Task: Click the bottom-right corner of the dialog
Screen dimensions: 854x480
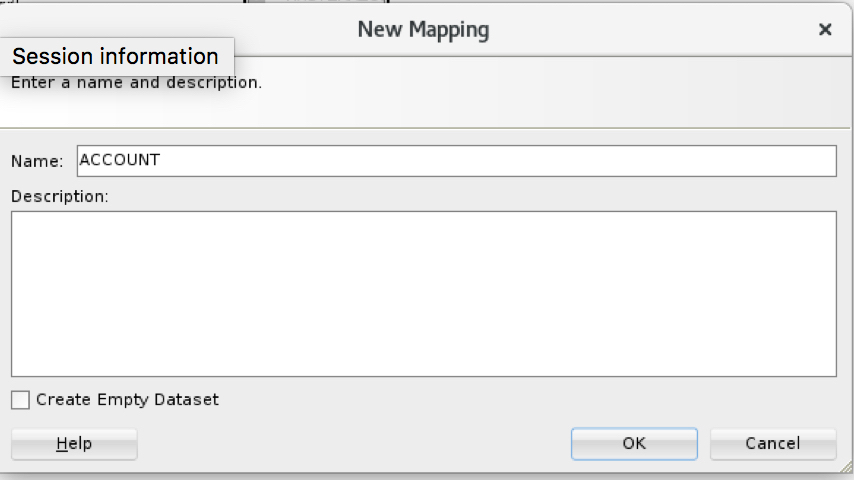Action: tap(845, 470)
